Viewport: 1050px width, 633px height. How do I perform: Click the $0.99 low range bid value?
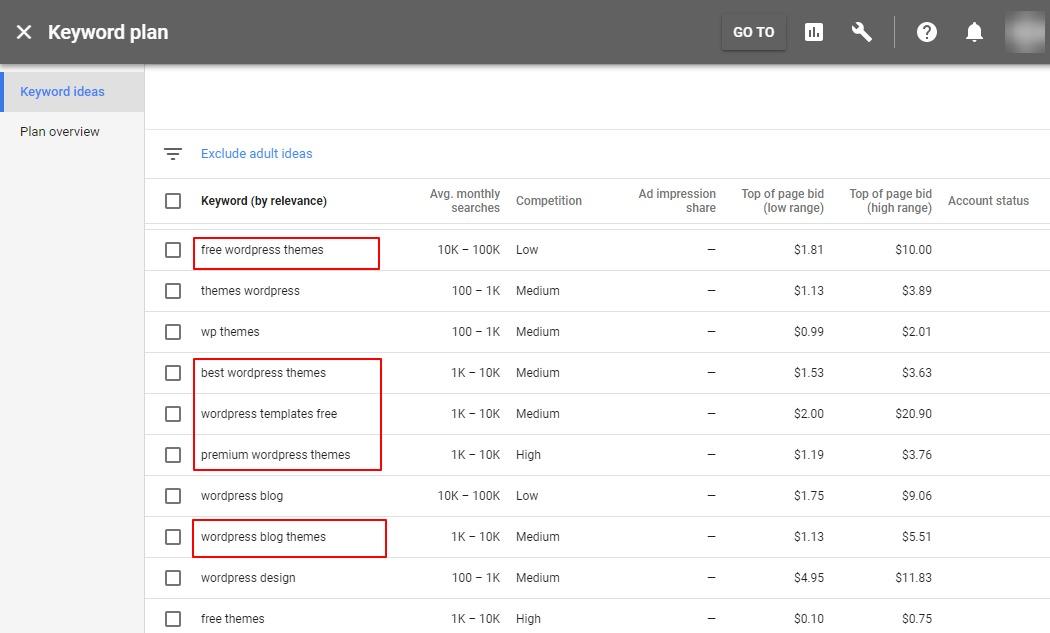point(809,332)
